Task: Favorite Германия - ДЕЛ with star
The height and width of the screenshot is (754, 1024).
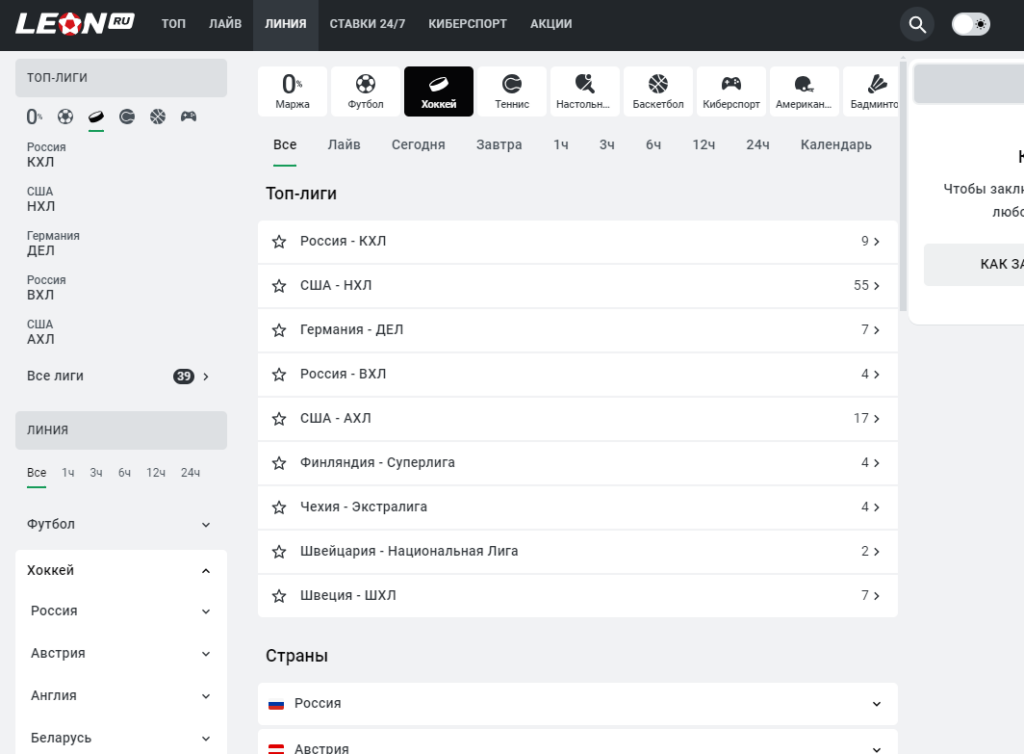Action: click(x=279, y=330)
